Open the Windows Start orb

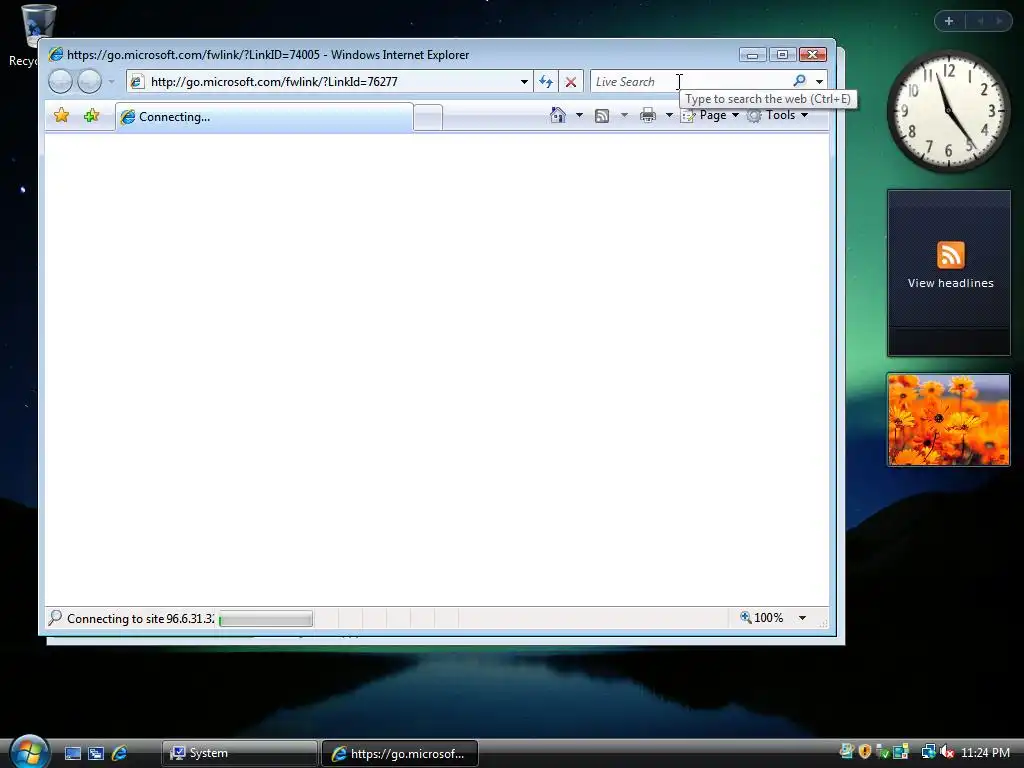29,752
